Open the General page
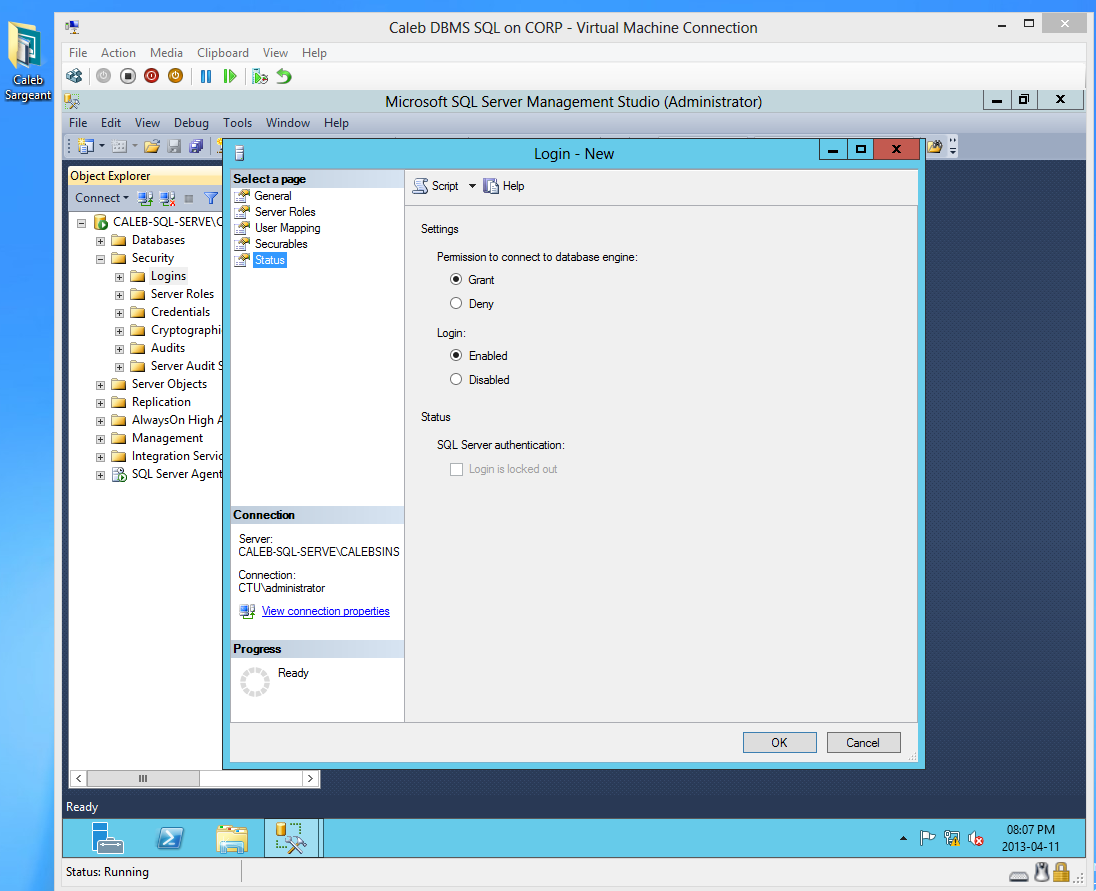 273,196
